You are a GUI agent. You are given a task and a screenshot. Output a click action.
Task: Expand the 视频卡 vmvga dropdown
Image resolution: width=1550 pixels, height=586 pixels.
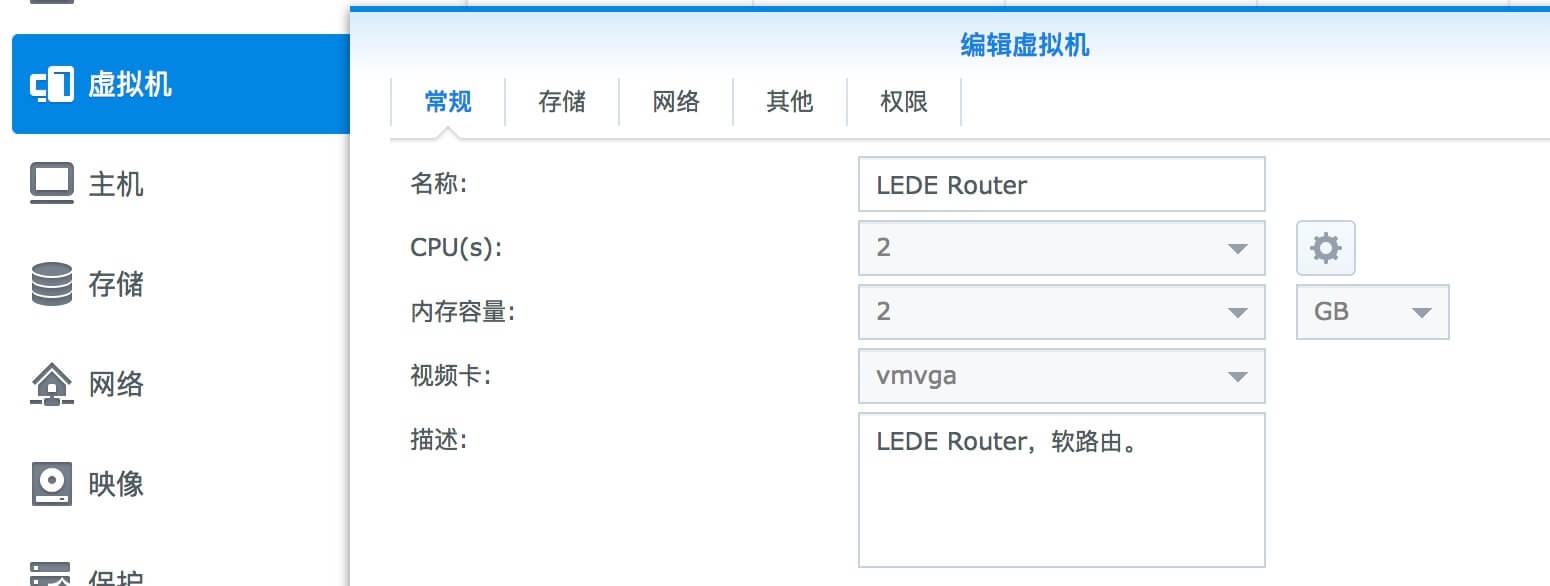click(x=1062, y=376)
